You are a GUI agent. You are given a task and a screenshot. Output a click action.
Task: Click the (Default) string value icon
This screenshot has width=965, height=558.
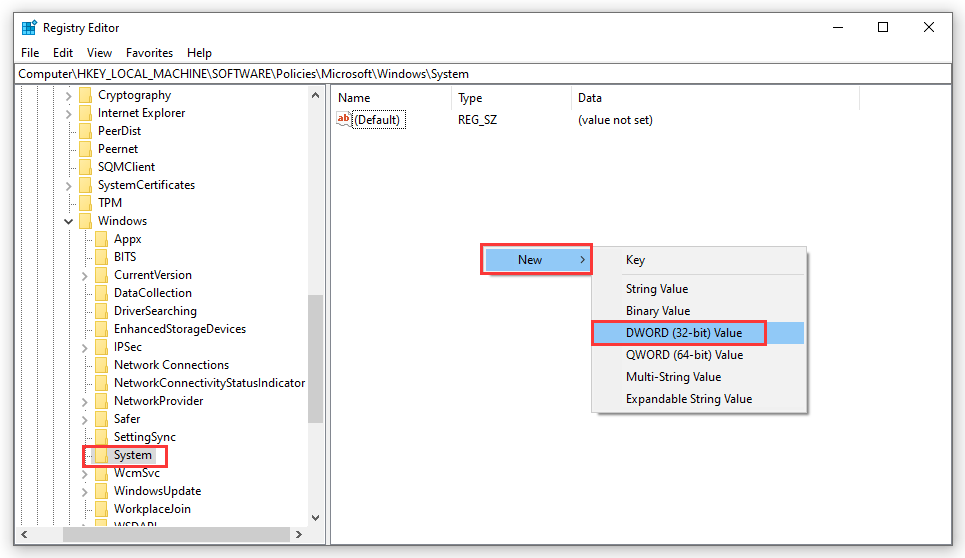coord(345,120)
